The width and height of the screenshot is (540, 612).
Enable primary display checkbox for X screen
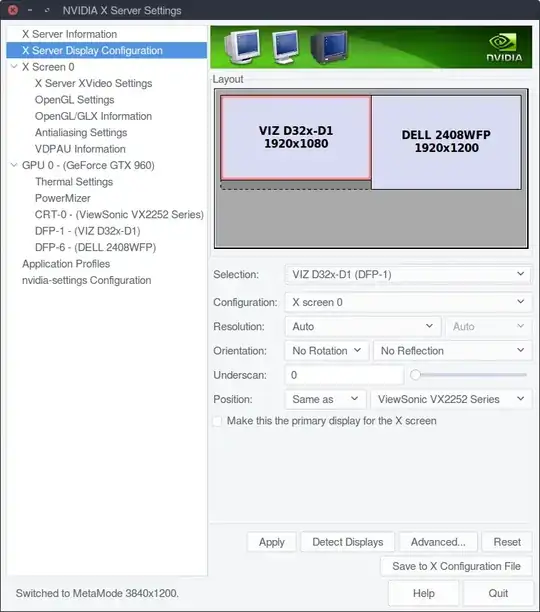tap(217, 421)
